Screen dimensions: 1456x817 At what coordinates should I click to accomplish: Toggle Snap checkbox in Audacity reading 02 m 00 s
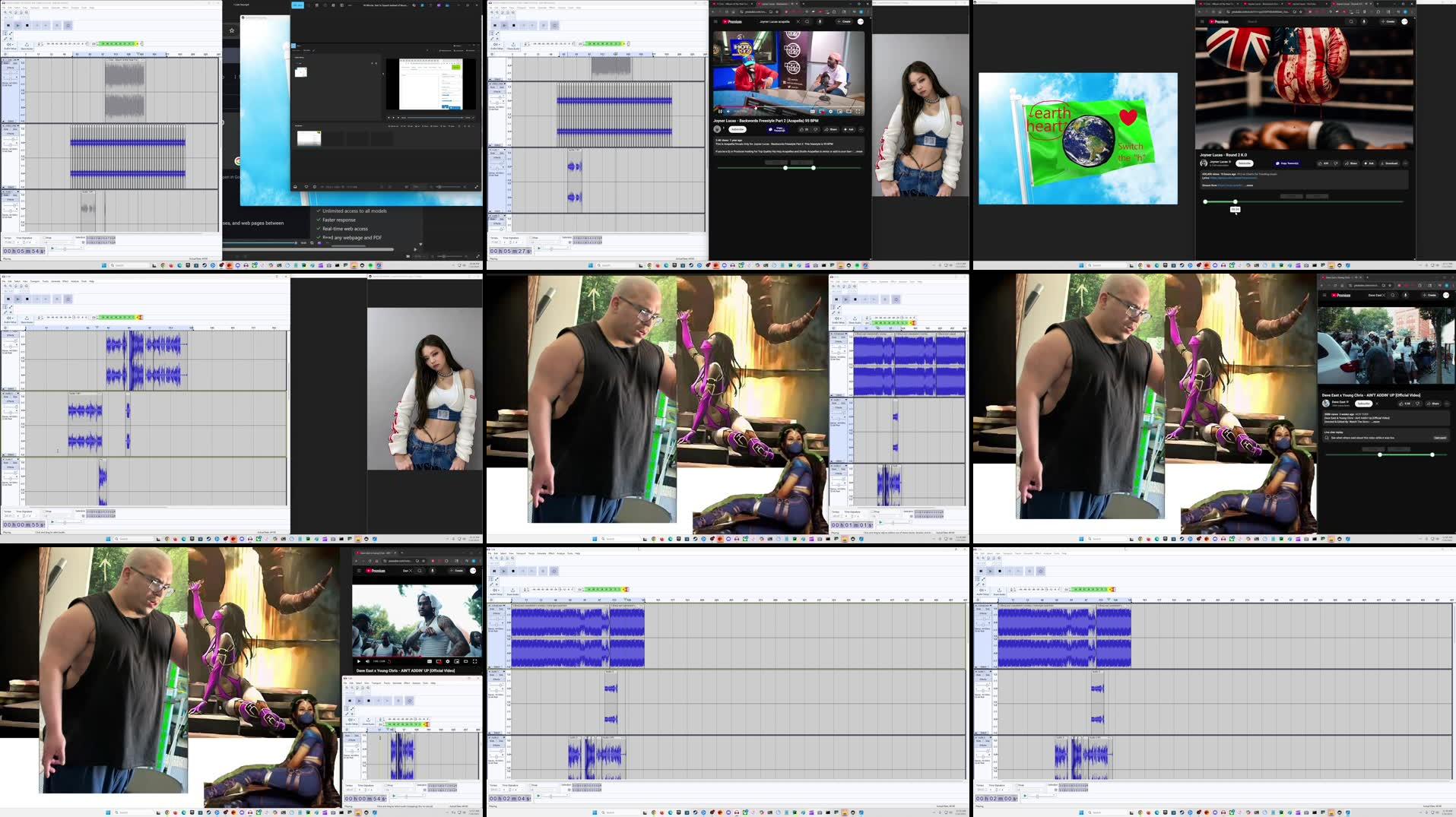tap(1017, 785)
